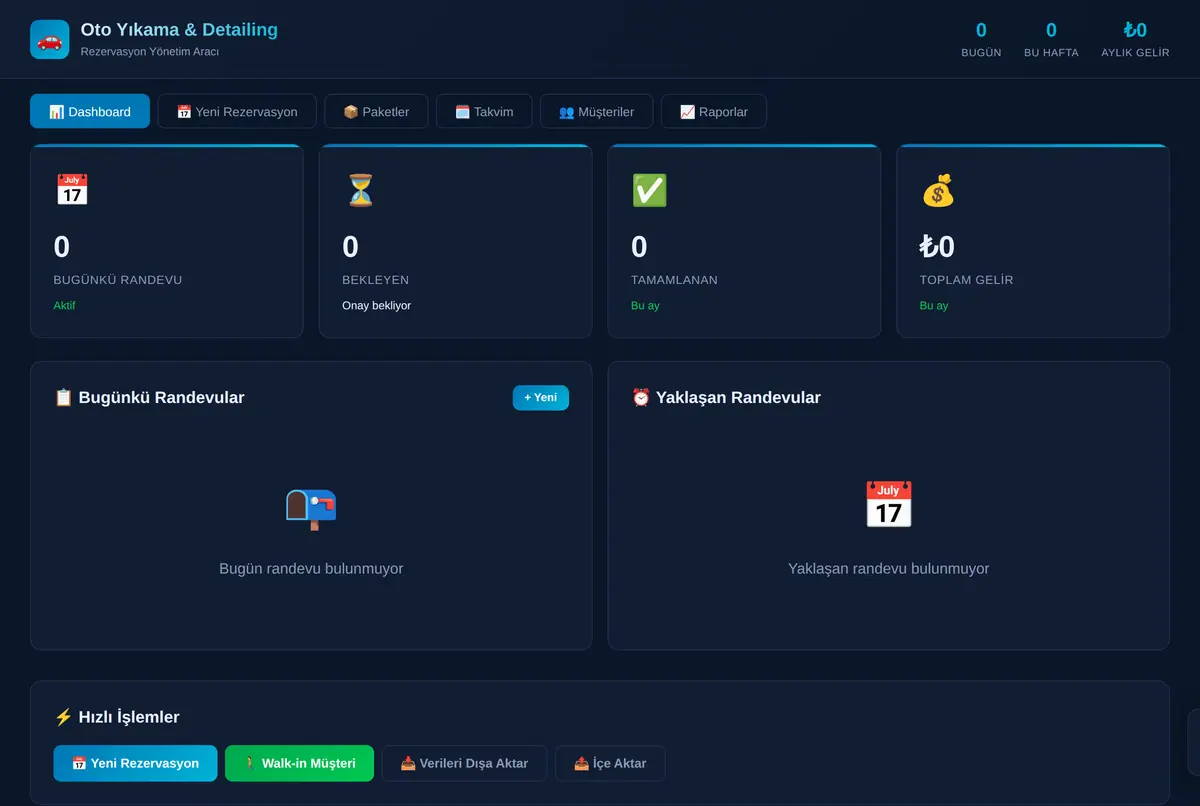Click the calendar icon in Bugünkü Randevu card
Screen dimensions: 1200x806
tap(72, 190)
